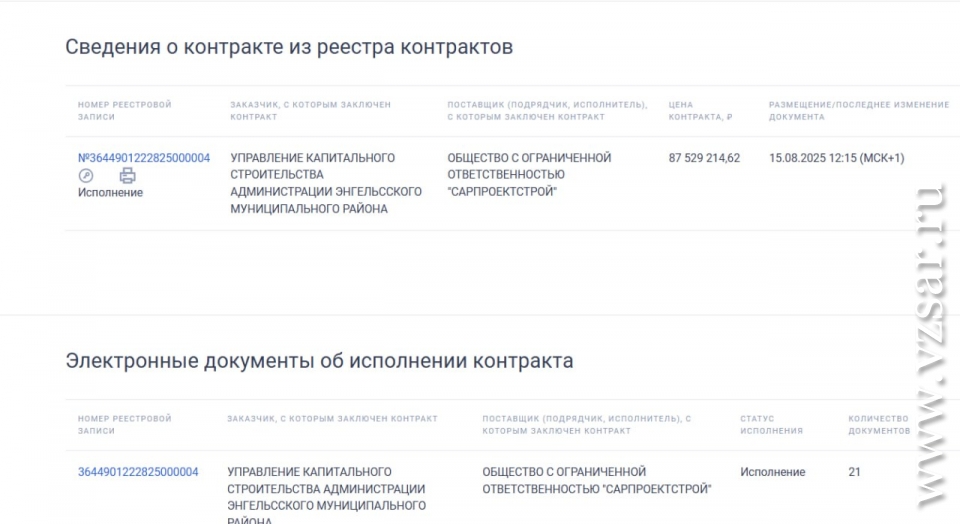Click 'НОМЕР РЕЕСТРОВОЙ ЗАПИСИ' header in the contracts registry table
This screenshot has height=524, width=960.
pos(124,111)
